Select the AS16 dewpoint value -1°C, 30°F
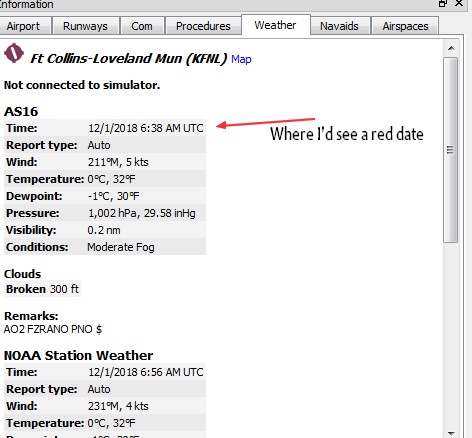The width and height of the screenshot is (472, 438). 113,196
